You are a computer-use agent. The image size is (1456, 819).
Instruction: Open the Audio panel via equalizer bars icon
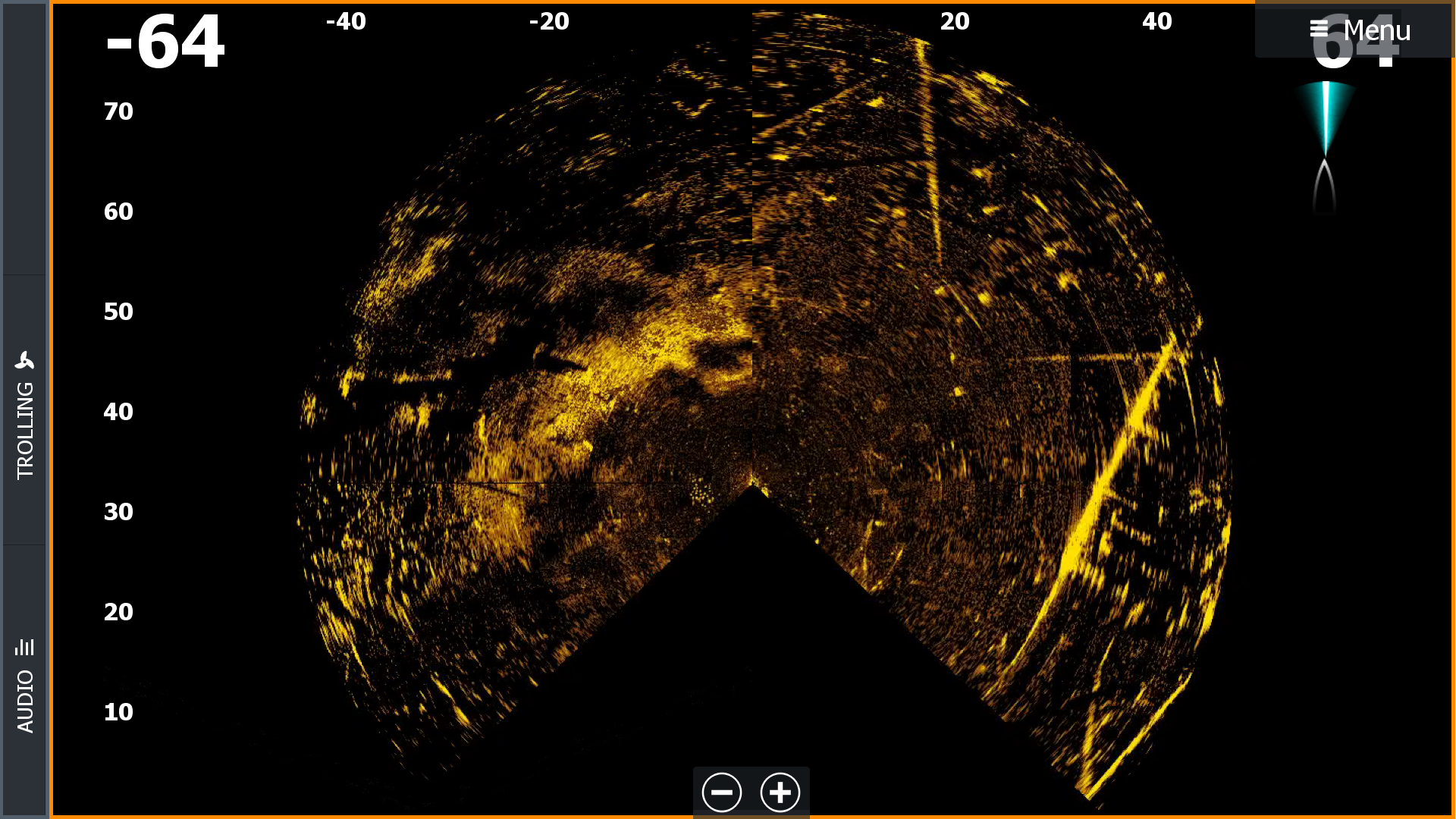click(25, 648)
